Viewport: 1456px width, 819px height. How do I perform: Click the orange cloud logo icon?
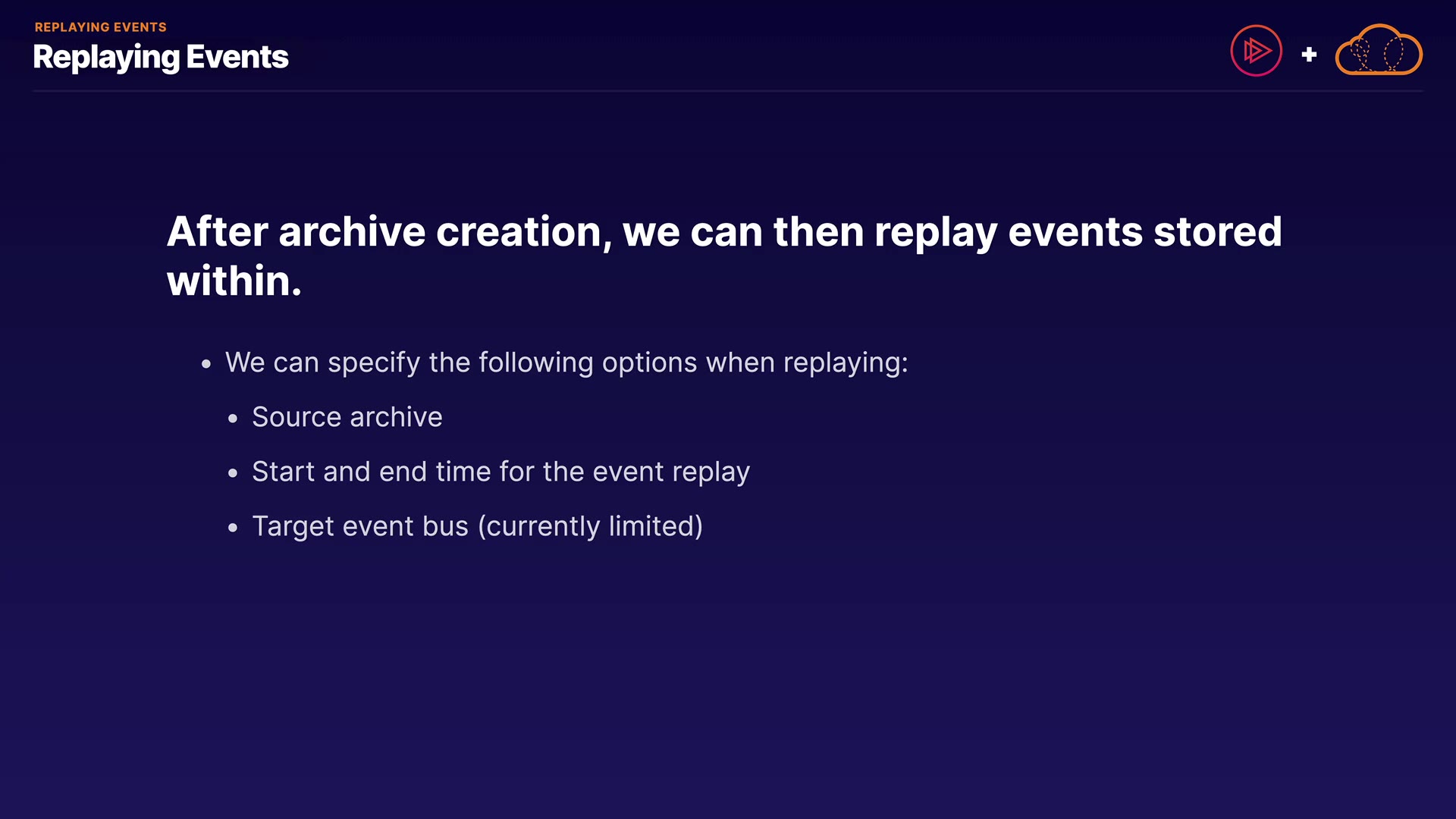(1378, 51)
